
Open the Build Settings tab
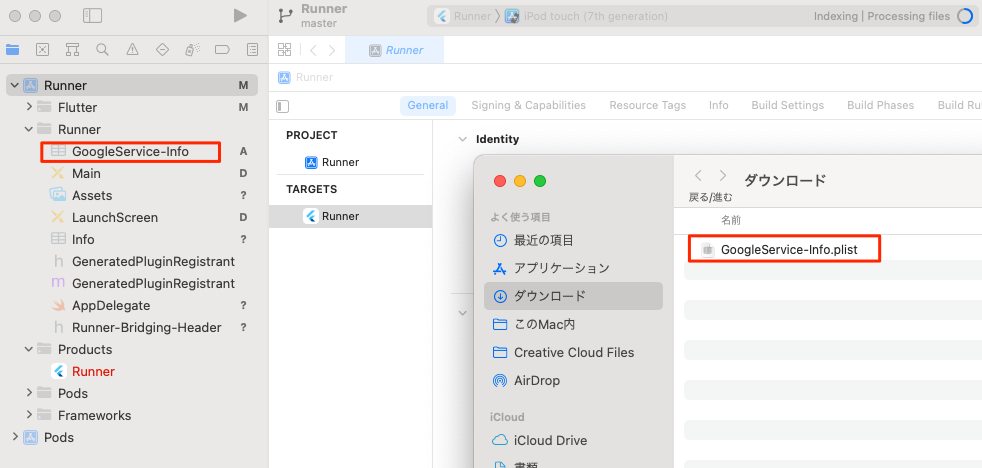pos(787,105)
